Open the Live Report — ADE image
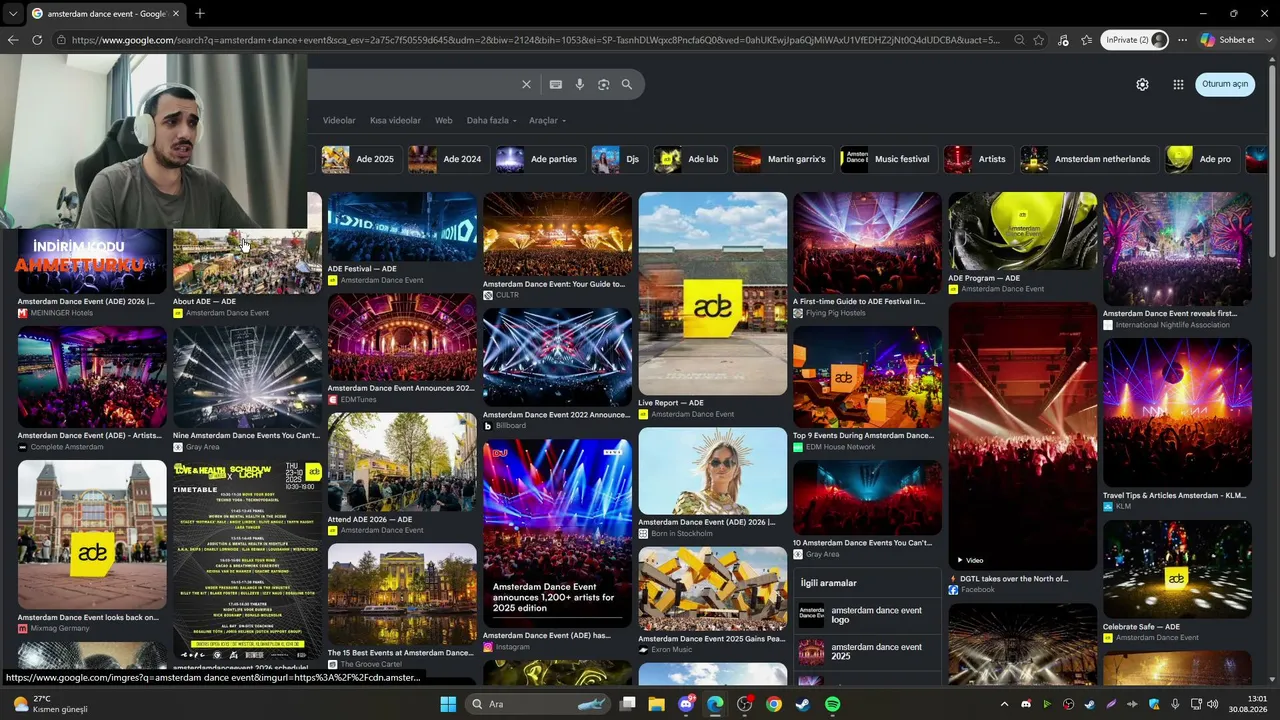 click(x=713, y=294)
